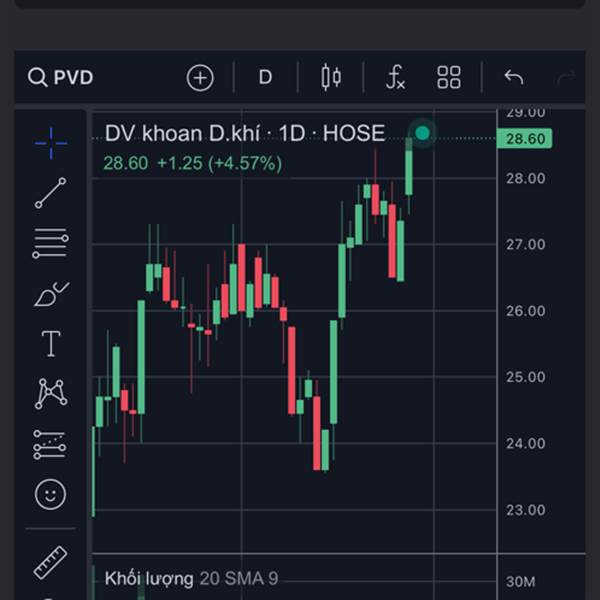Image resolution: width=600 pixels, height=600 pixels.
Task: Click the price change +1.25 (+4.57%) text
Action: click(x=220, y=163)
